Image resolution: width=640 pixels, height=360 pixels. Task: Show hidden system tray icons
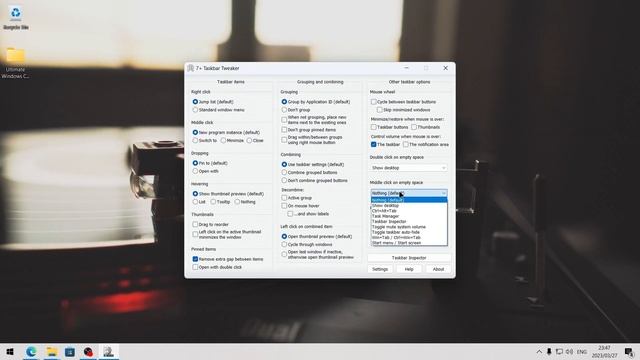(x=539, y=351)
